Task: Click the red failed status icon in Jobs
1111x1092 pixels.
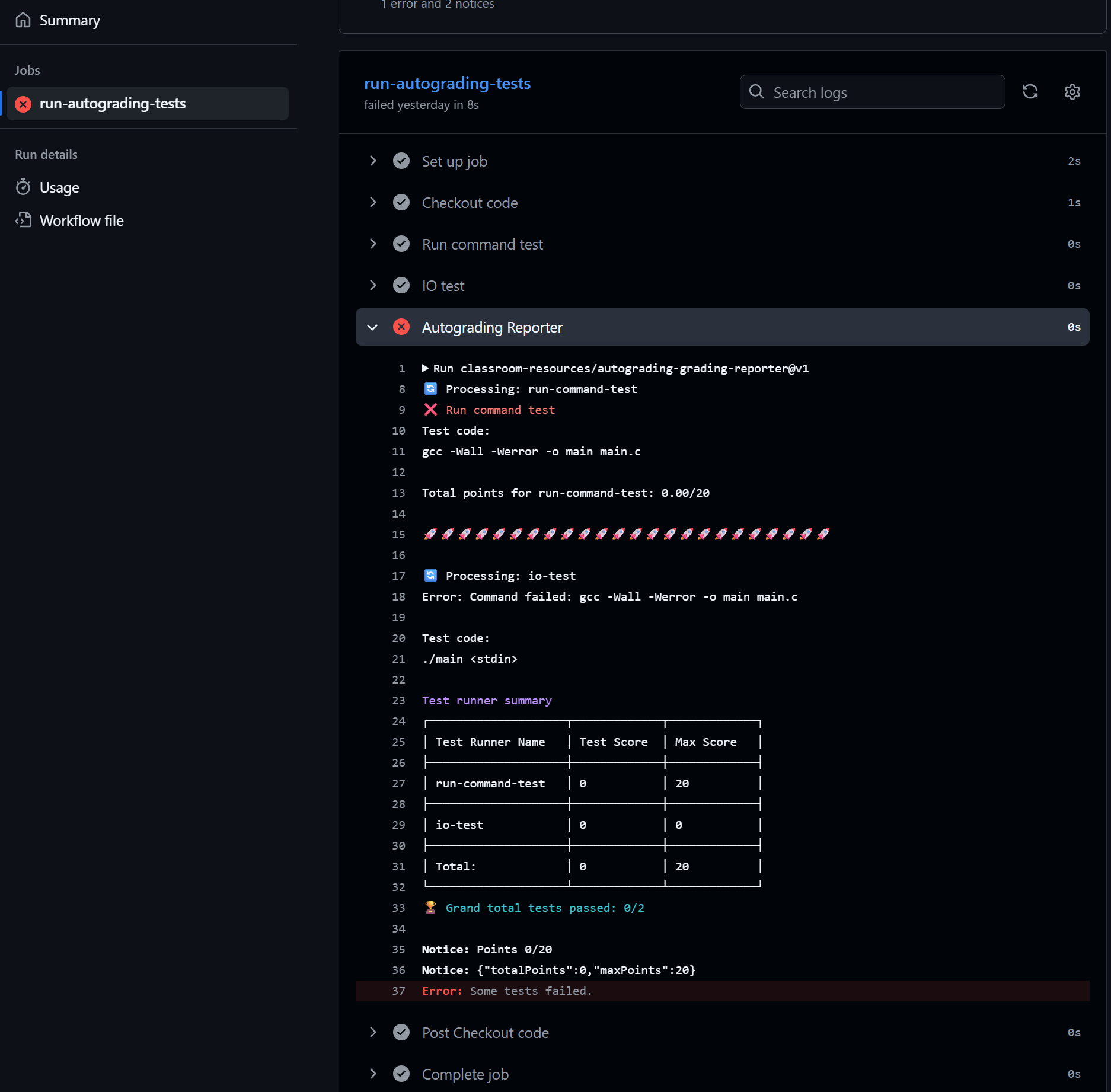Action: tap(23, 104)
